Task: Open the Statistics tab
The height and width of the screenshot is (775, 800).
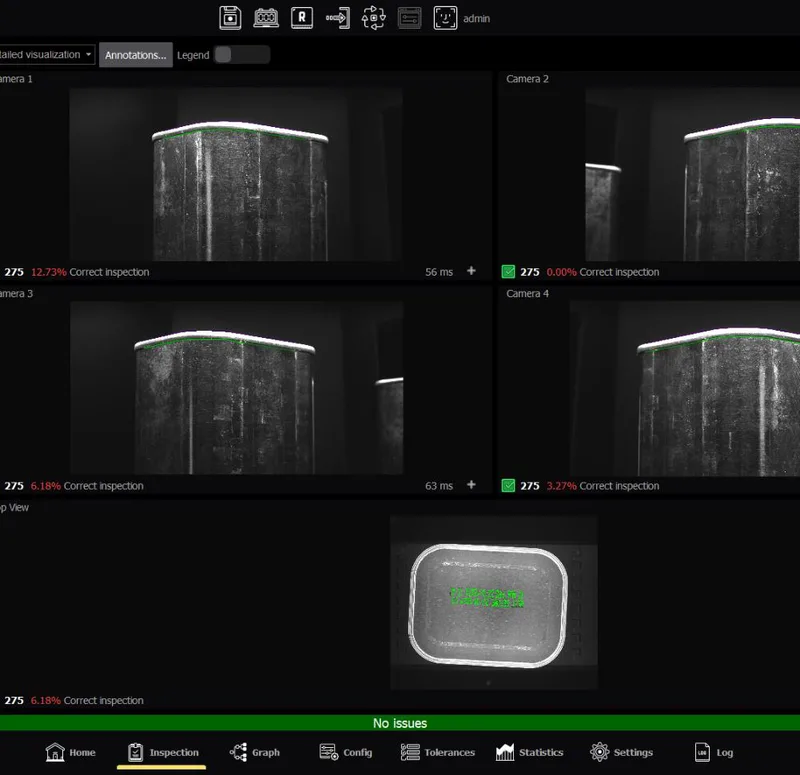Action: click(529, 752)
